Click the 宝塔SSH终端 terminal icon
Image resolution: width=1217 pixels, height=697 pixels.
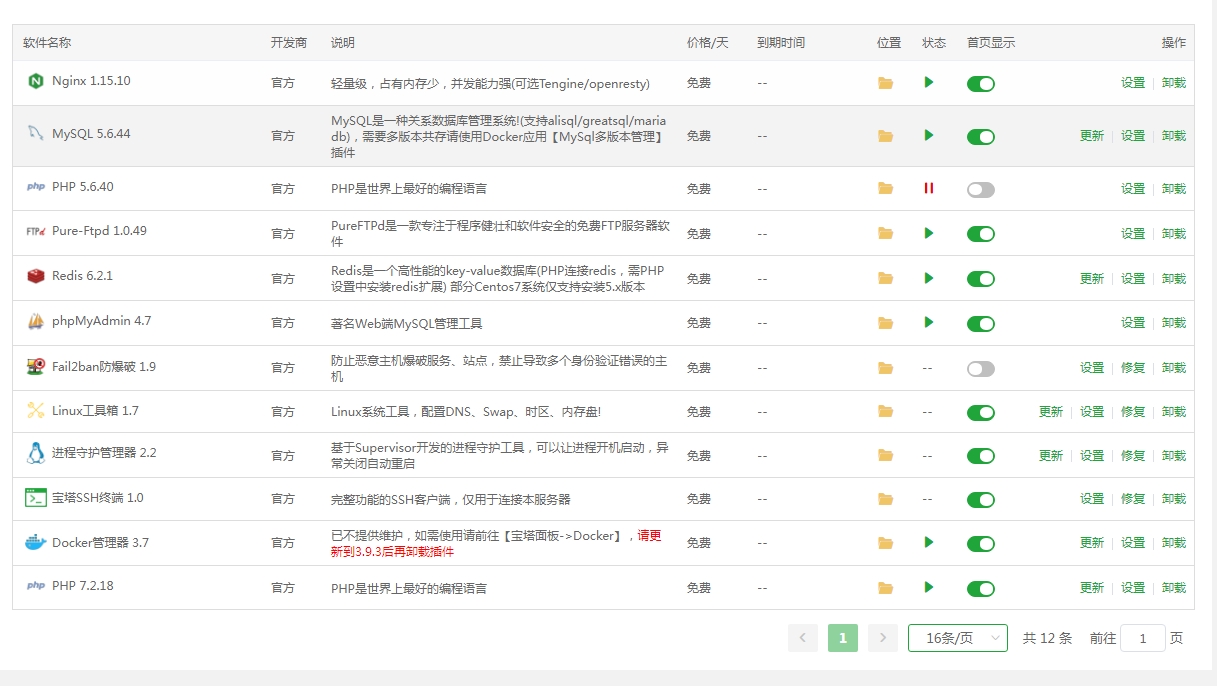[x=36, y=497]
